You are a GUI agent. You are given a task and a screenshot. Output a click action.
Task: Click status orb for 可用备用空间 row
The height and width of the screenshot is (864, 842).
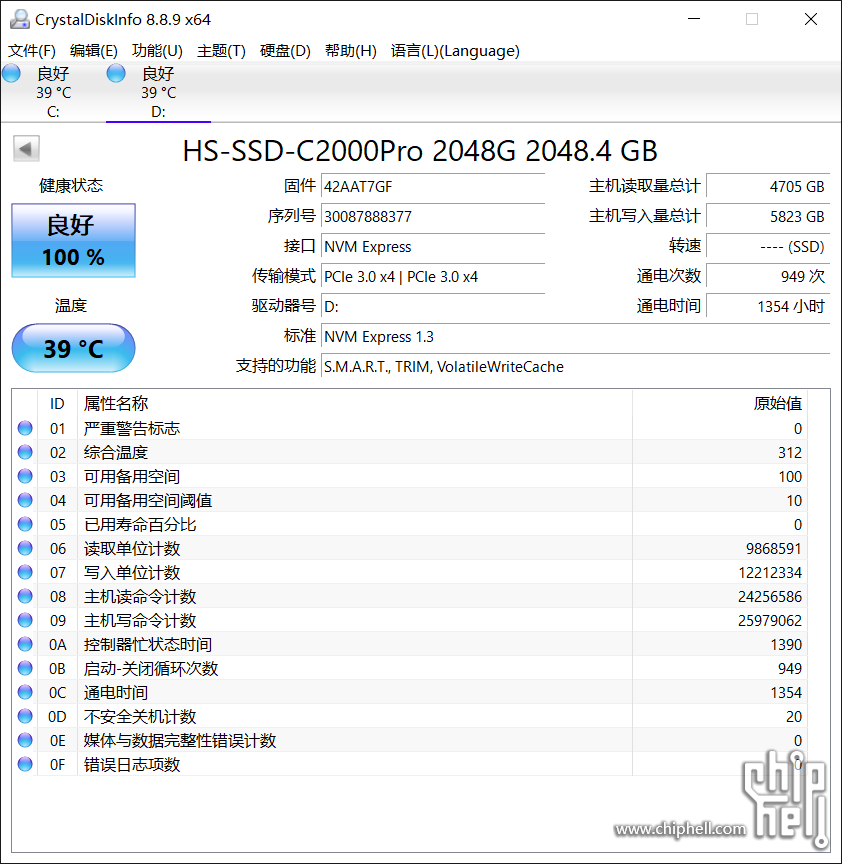tap(25, 476)
